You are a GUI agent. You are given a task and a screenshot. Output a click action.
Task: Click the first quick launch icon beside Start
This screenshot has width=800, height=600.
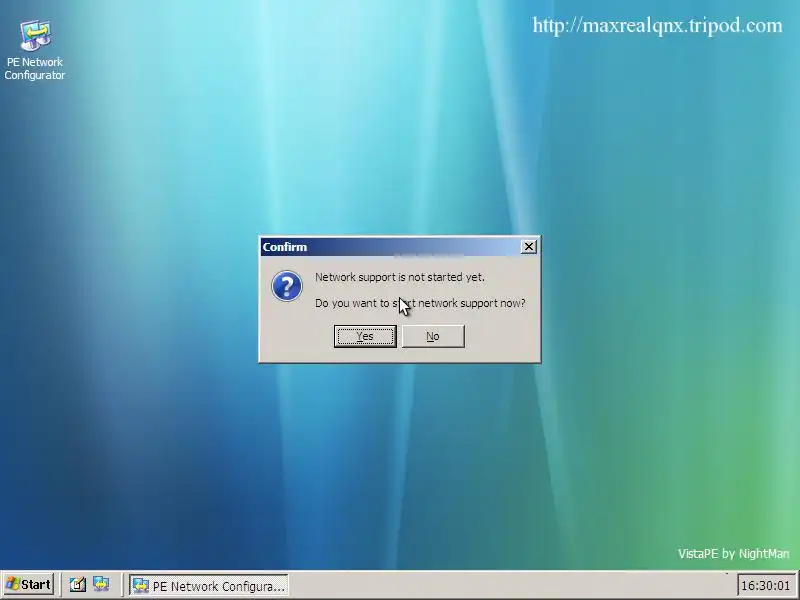pyautogui.click(x=78, y=584)
